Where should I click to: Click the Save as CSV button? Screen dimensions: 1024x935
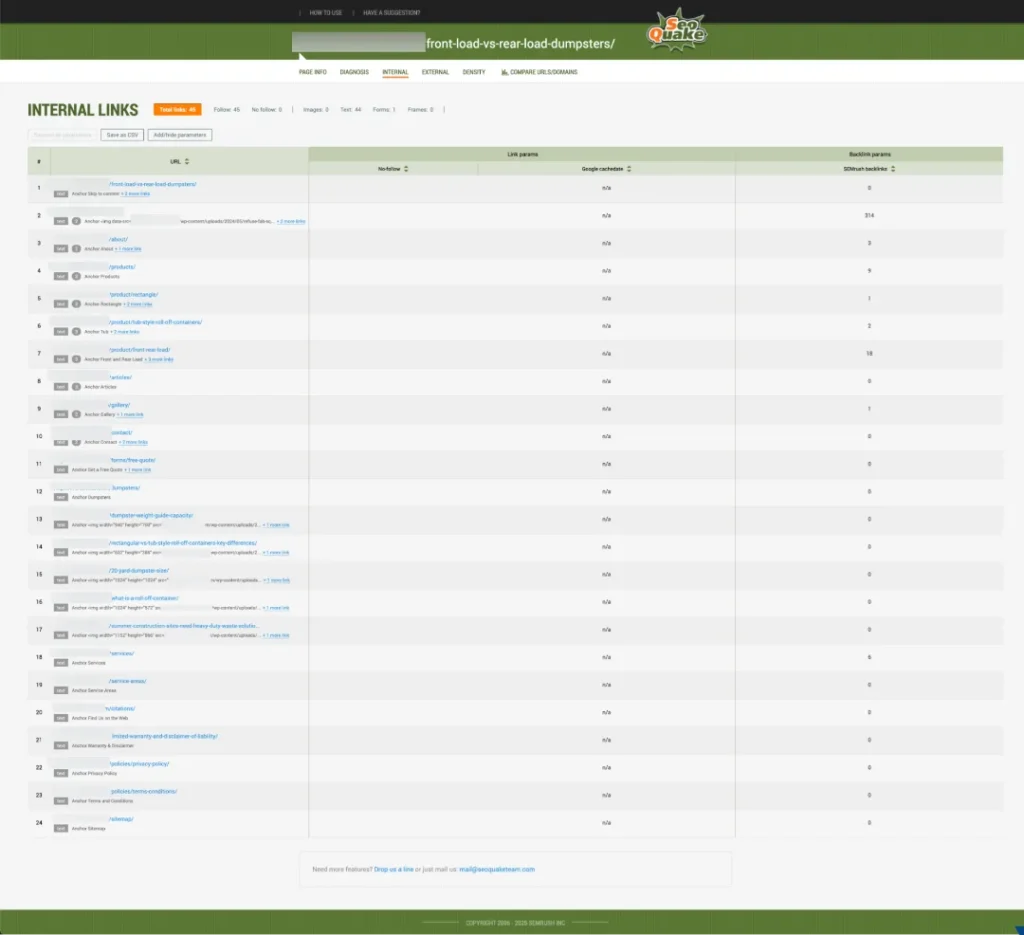coord(122,135)
